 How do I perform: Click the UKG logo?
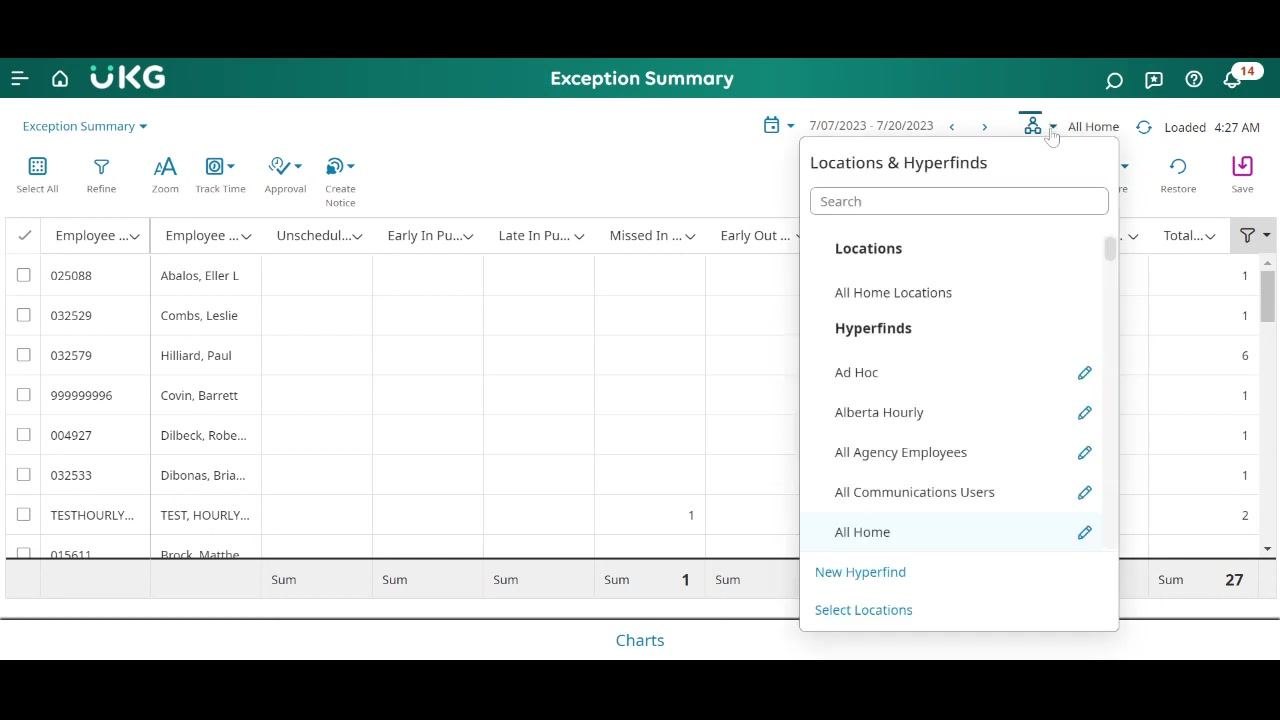coord(128,78)
